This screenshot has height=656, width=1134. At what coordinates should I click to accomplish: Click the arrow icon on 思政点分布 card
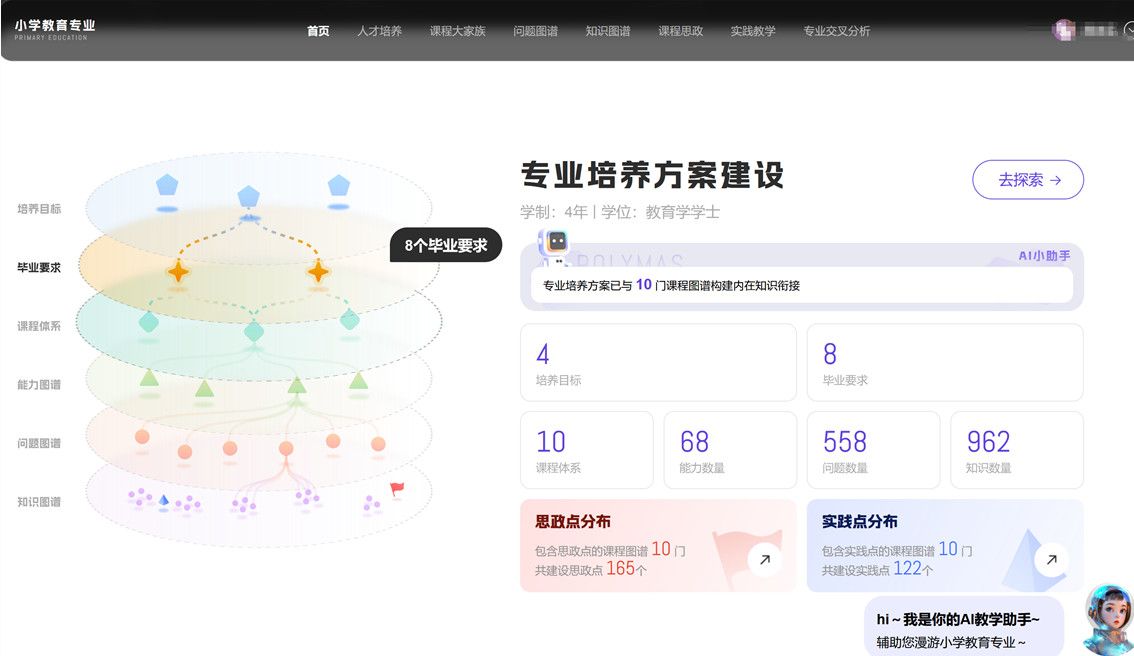[764, 560]
